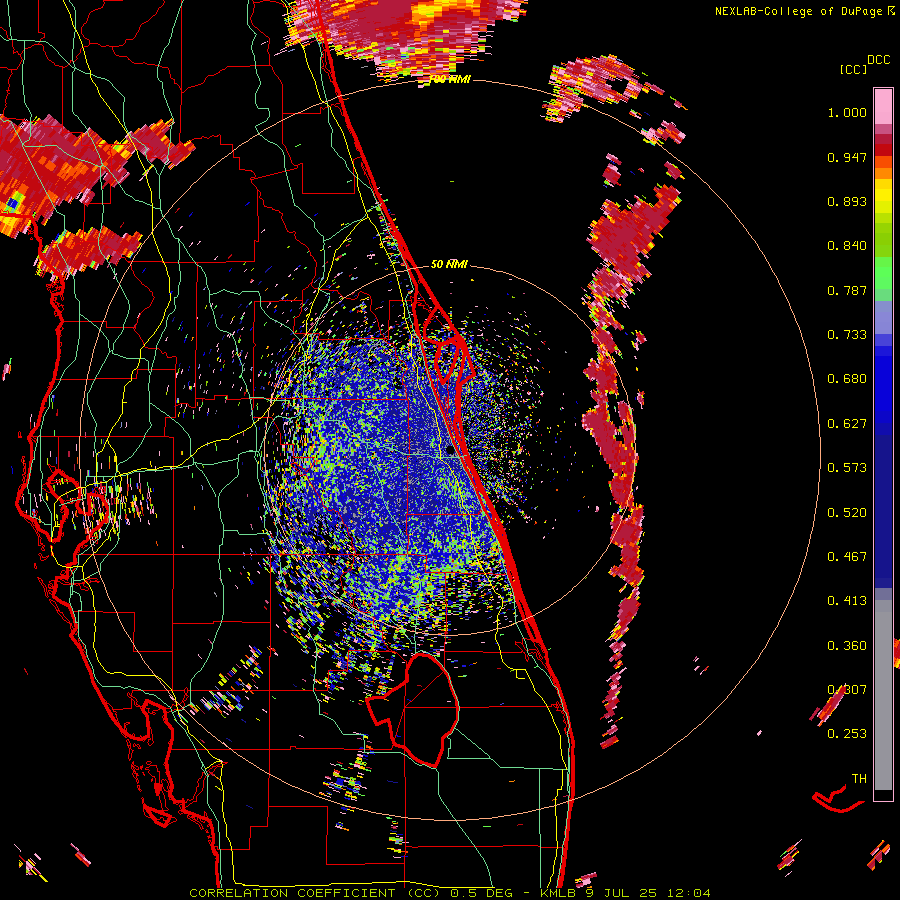This screenshot has height=900, width=900.
Task: Click the 0.520 scale value
Action: click(x=847, y=513)
